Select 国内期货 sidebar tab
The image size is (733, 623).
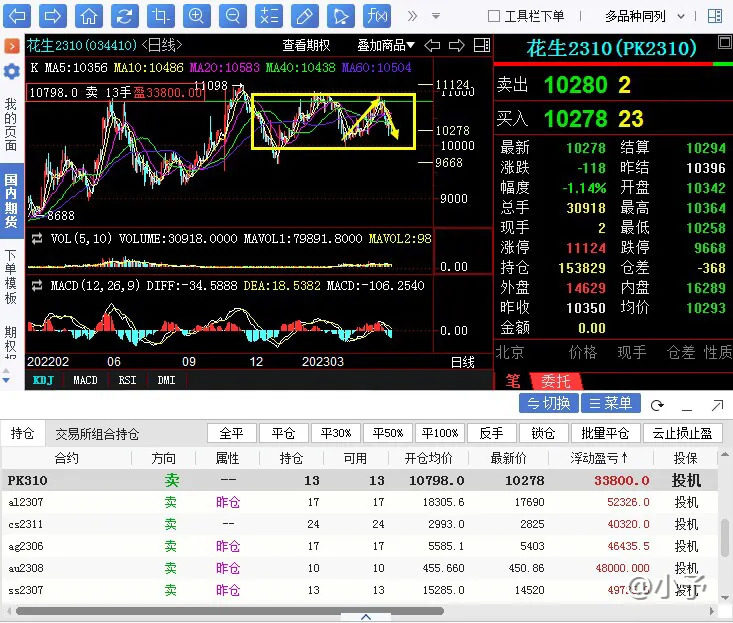point(11,201)
